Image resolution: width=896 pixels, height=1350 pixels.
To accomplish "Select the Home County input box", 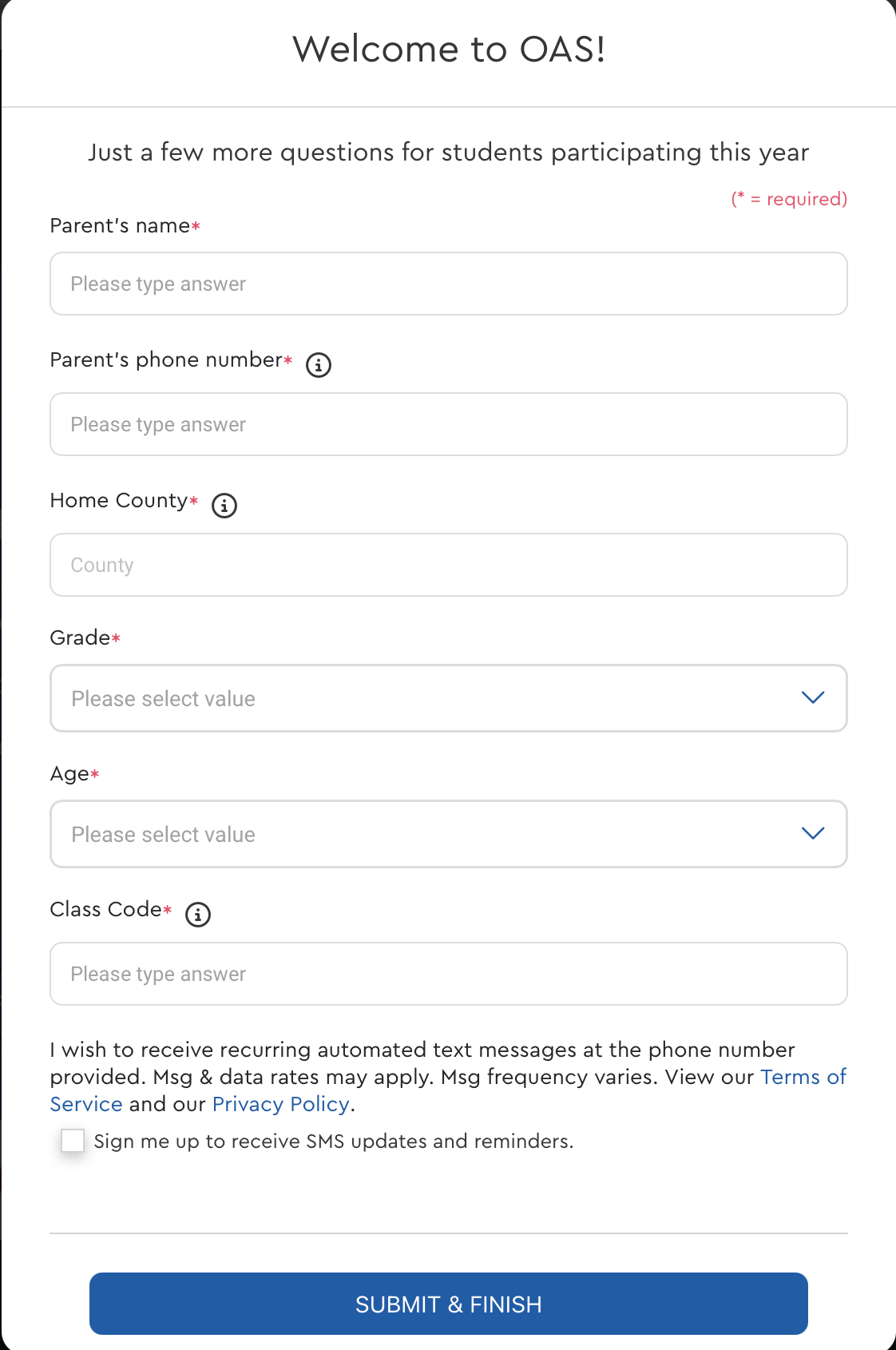I will (449, 565).
